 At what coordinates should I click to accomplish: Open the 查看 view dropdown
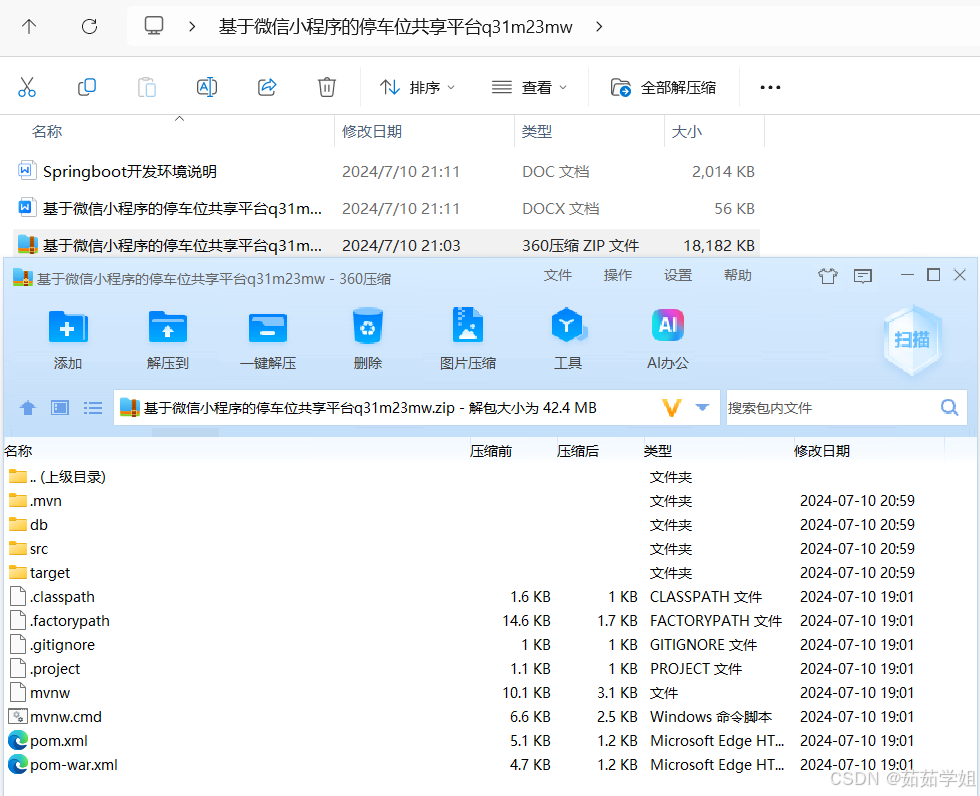(x=529, y=87)
